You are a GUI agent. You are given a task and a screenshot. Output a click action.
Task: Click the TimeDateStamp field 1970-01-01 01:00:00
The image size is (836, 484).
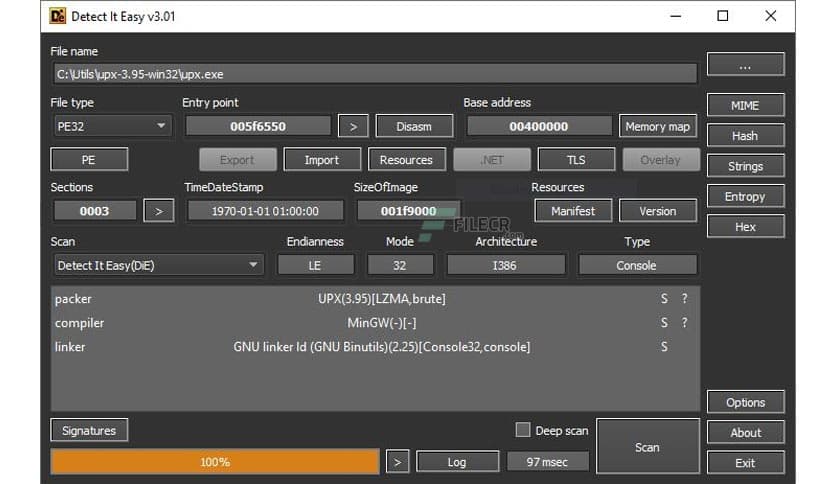pyautogui.click(x=265, y=211)
